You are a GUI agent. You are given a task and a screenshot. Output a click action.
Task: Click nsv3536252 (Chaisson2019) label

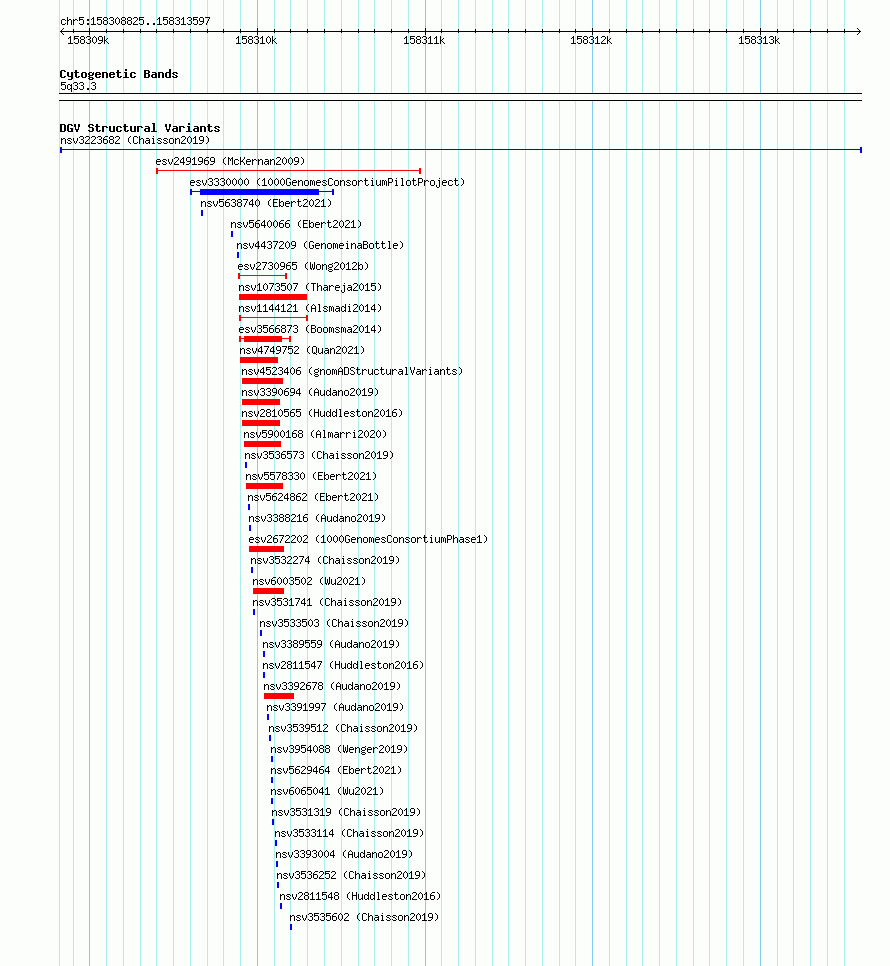(351, 874)
